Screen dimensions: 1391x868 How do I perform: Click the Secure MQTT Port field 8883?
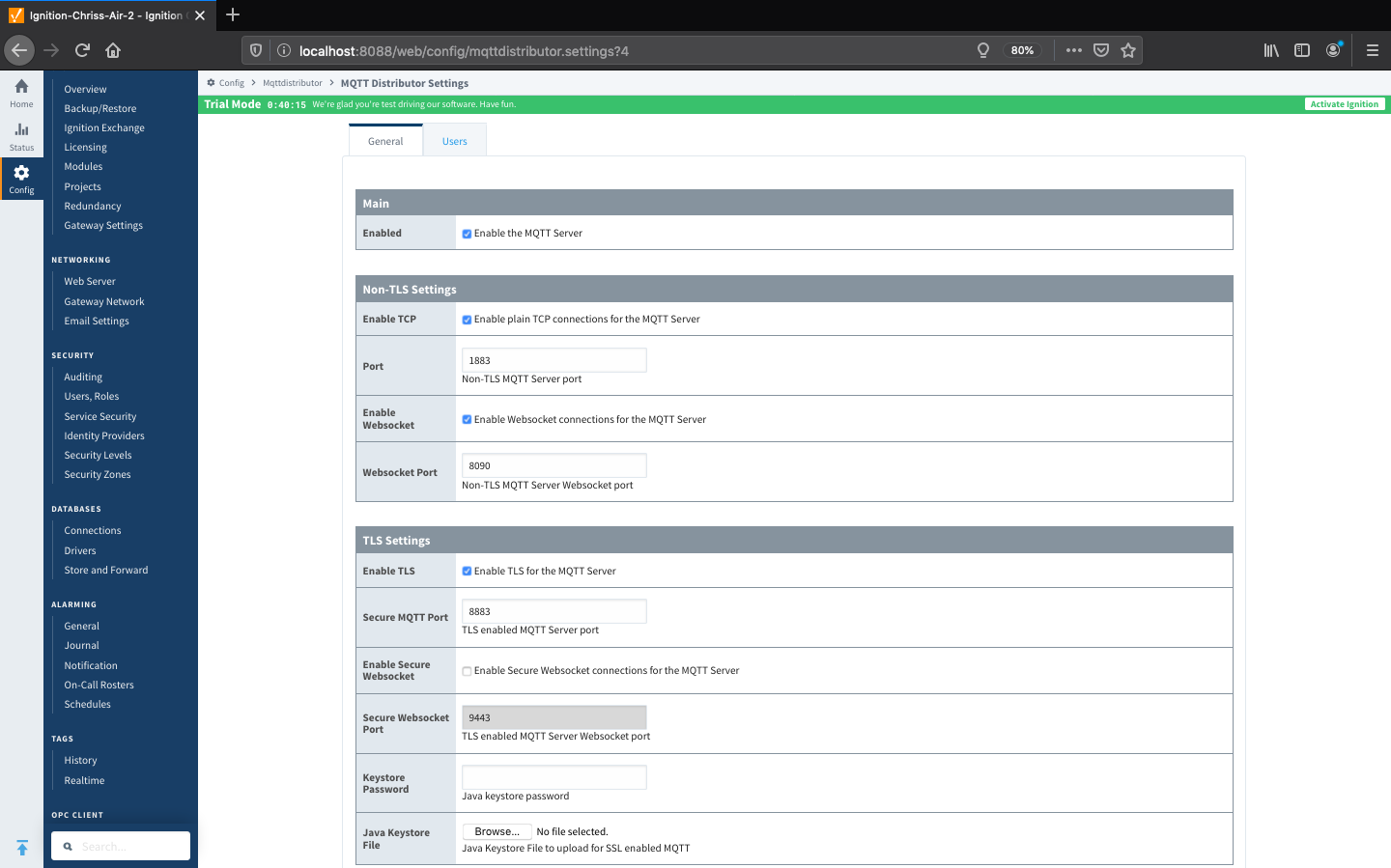tap(554, 611)
